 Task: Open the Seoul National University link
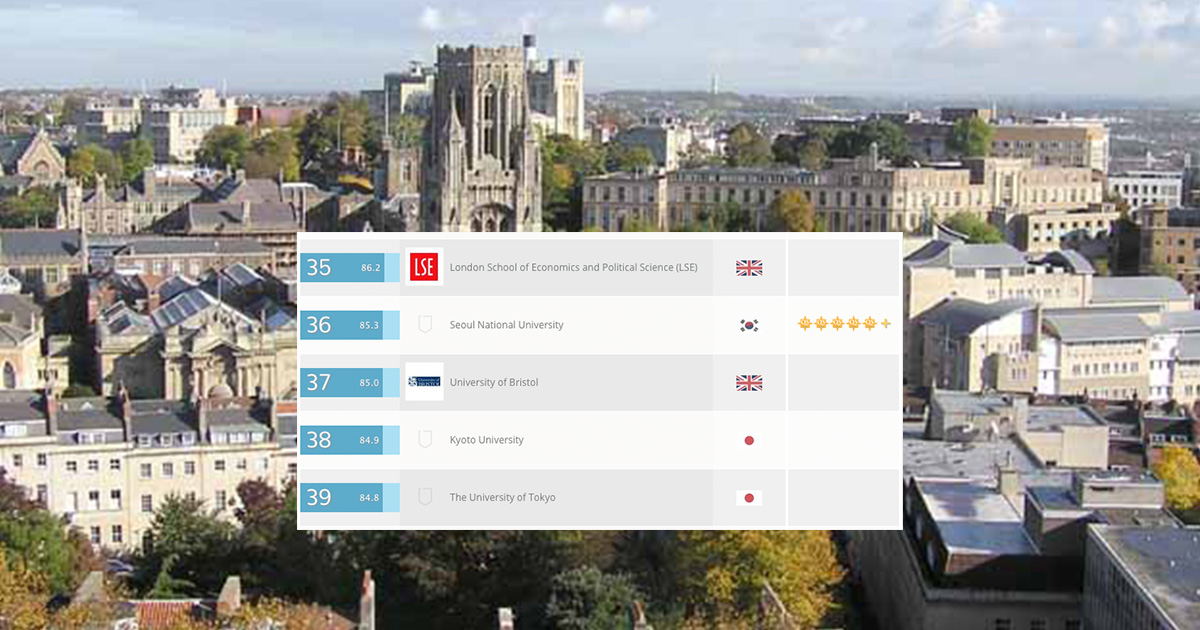[x=506, y=325]
